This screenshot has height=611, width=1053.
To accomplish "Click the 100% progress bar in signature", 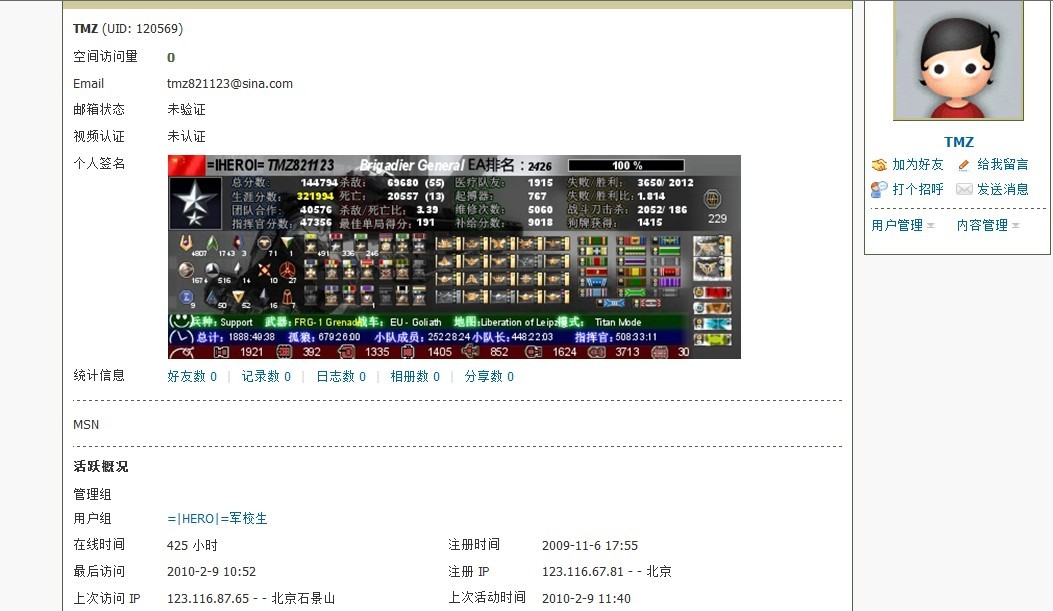I will [x=627, y=165].
